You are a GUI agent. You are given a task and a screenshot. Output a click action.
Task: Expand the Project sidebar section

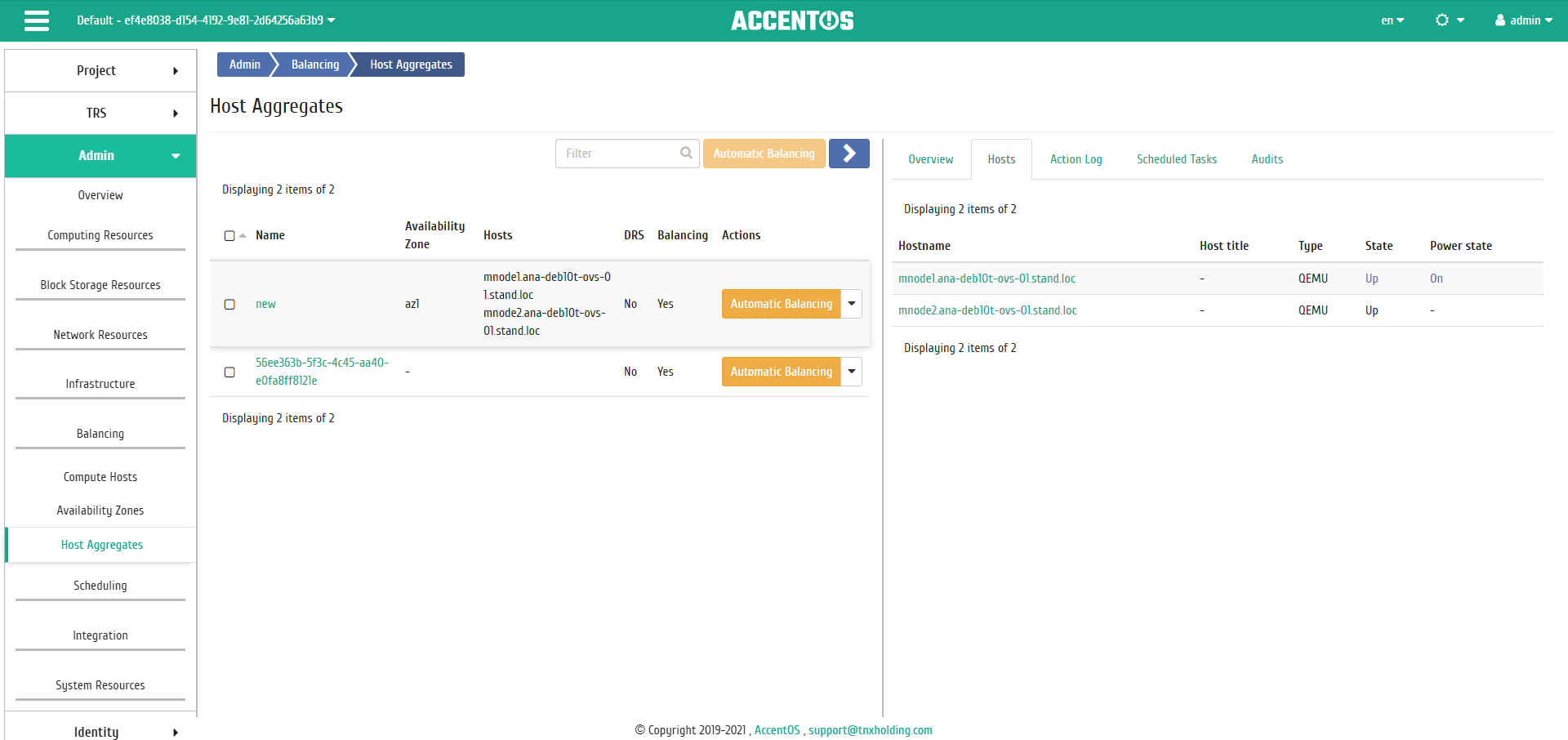[x=100, y=70]
